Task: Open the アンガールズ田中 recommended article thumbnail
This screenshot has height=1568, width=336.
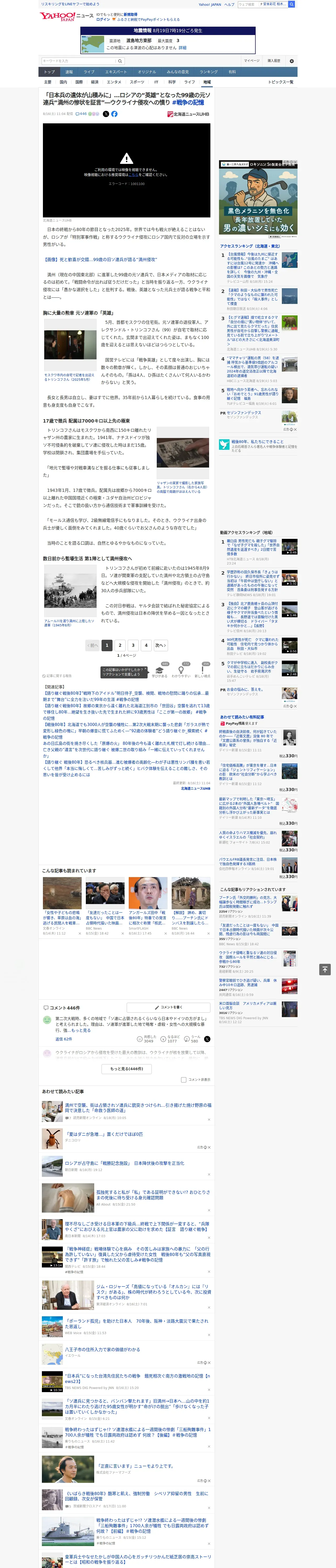Action: pyautogui.click(x=148, y=893)
